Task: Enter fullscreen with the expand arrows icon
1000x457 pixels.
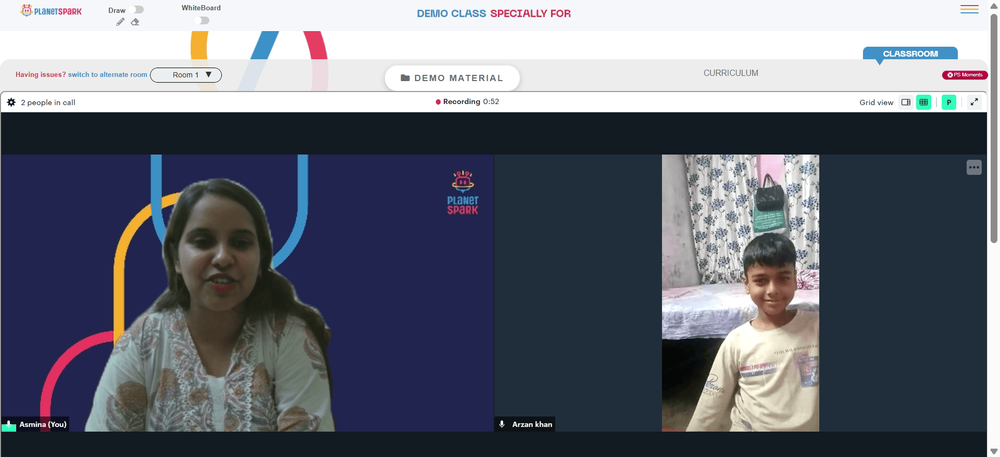Action: pyautogui.click(x=974, y=102)
